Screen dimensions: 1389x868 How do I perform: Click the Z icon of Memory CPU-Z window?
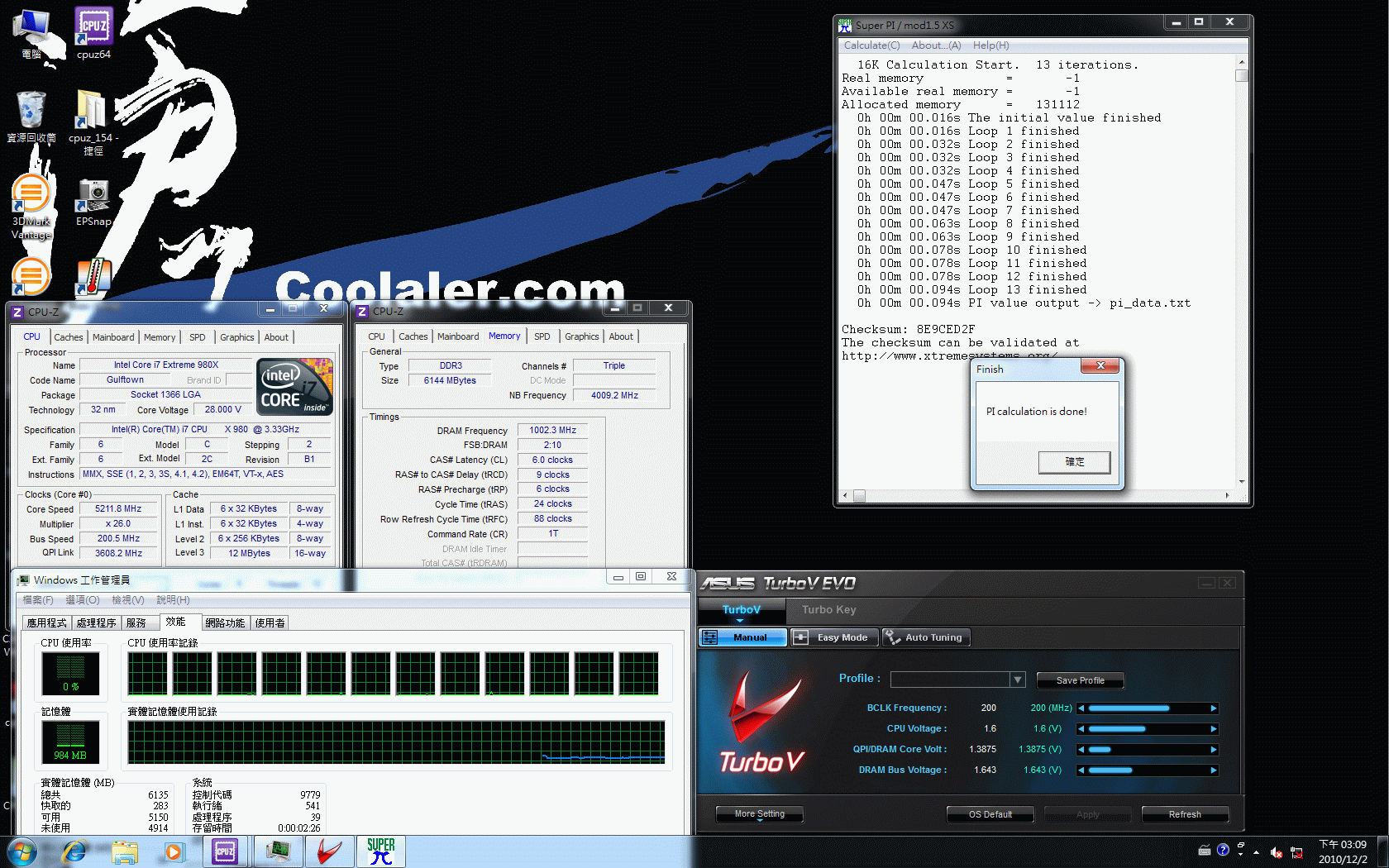362,312
